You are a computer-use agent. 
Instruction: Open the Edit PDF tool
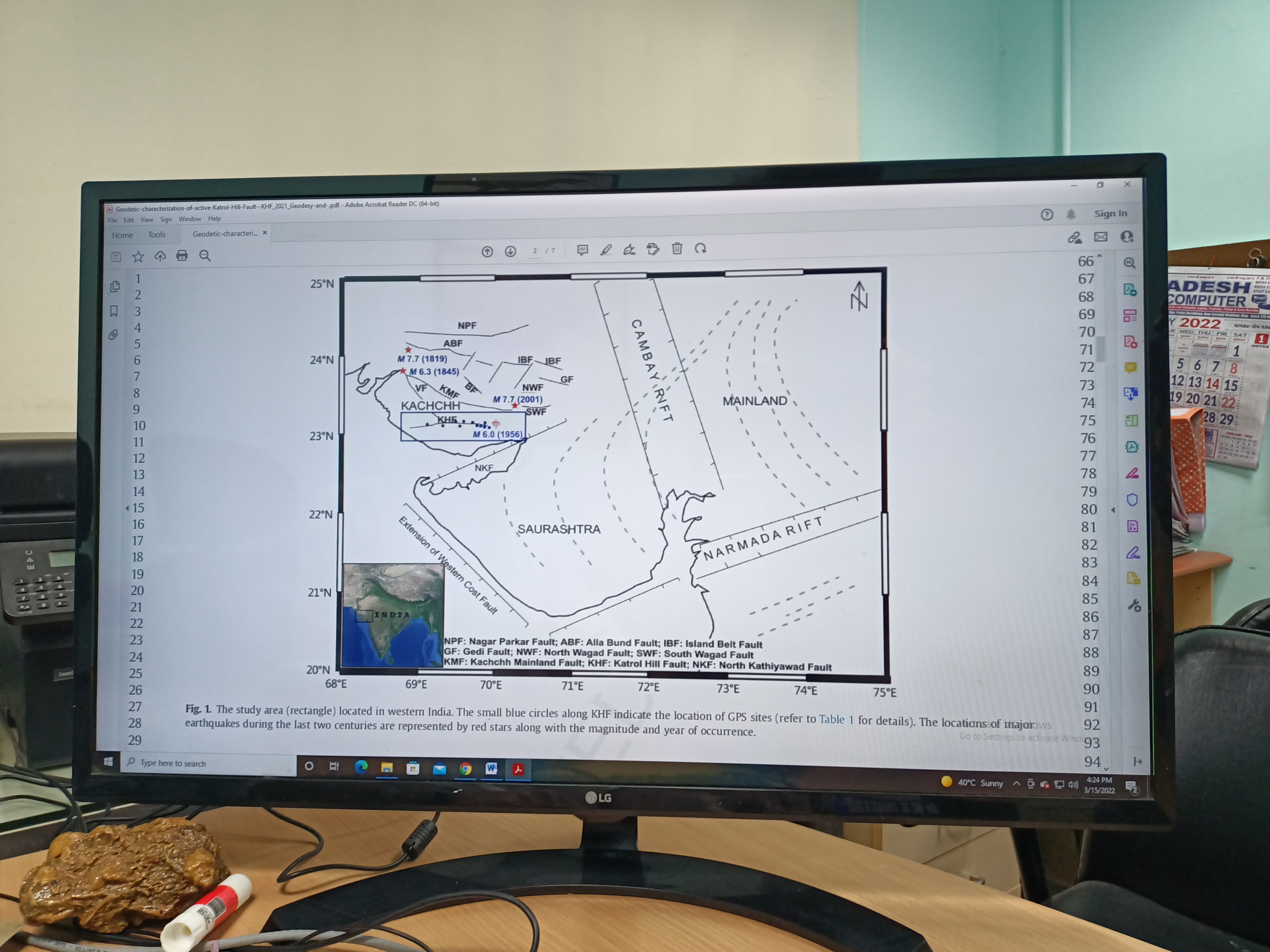[x=1130, y=316]
